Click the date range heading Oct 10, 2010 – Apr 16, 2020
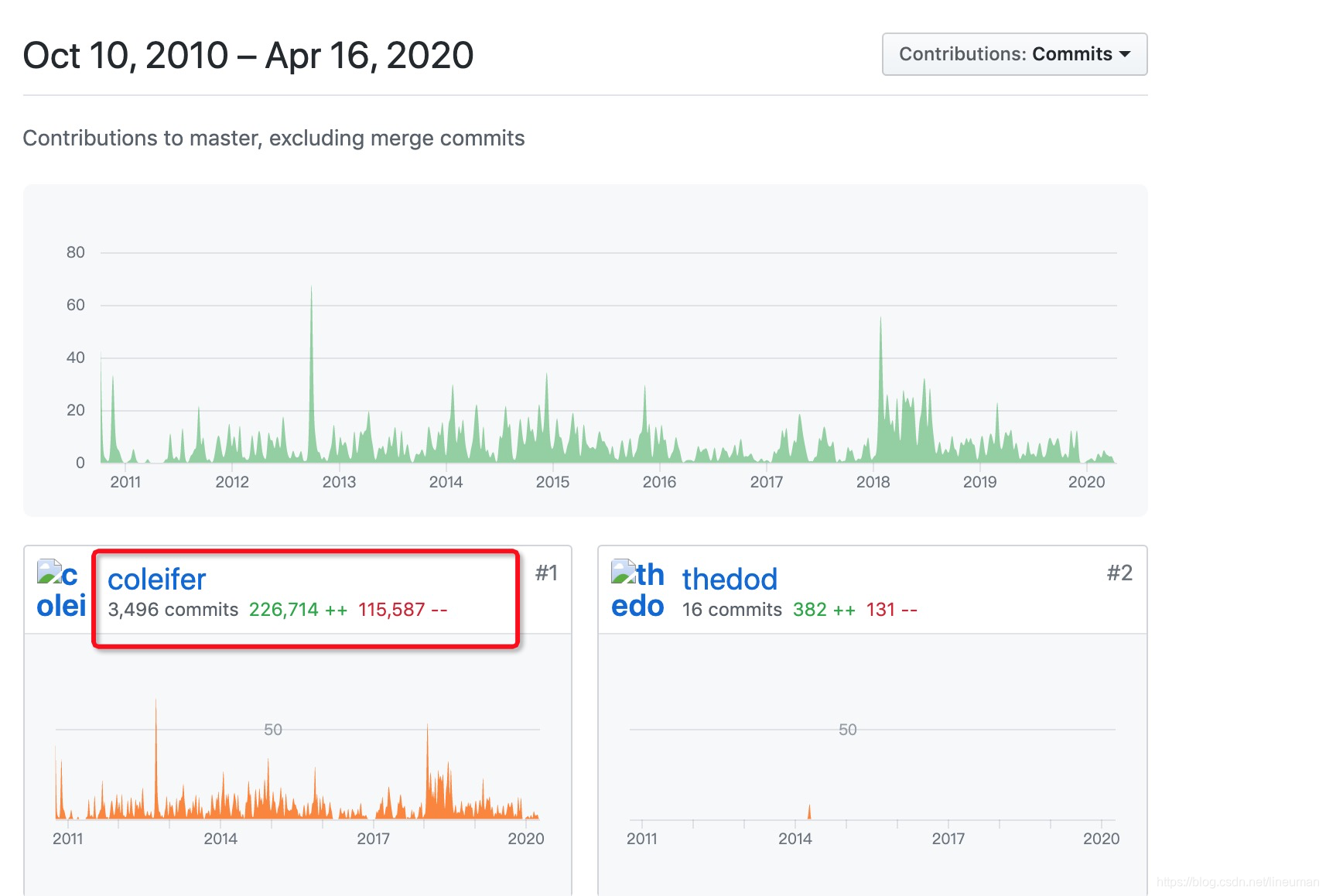This screenshot has width=1326, height=896. (x=248, y=56)
